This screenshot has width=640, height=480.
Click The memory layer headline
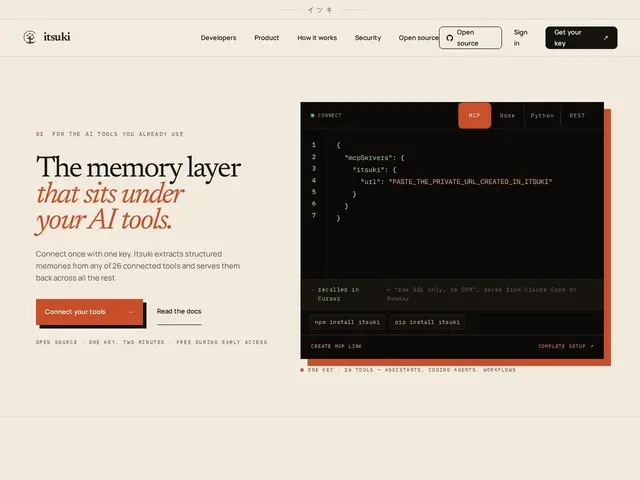pyautogui.click(x=138, y=167)
